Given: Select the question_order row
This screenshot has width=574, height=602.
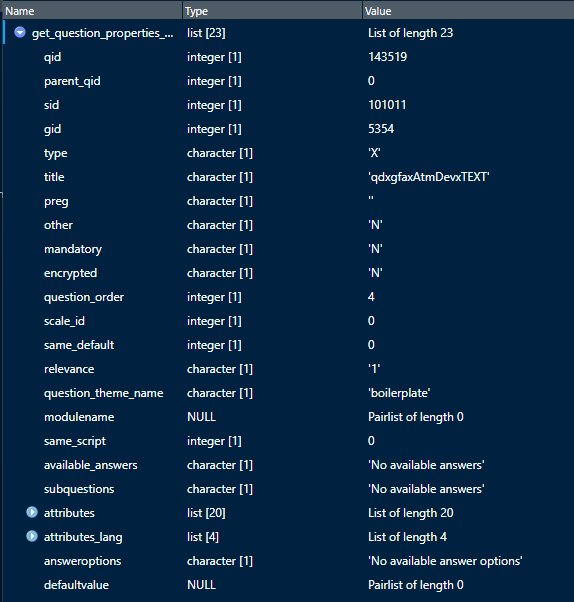Looking at the screenshot, I should [288, 297].
